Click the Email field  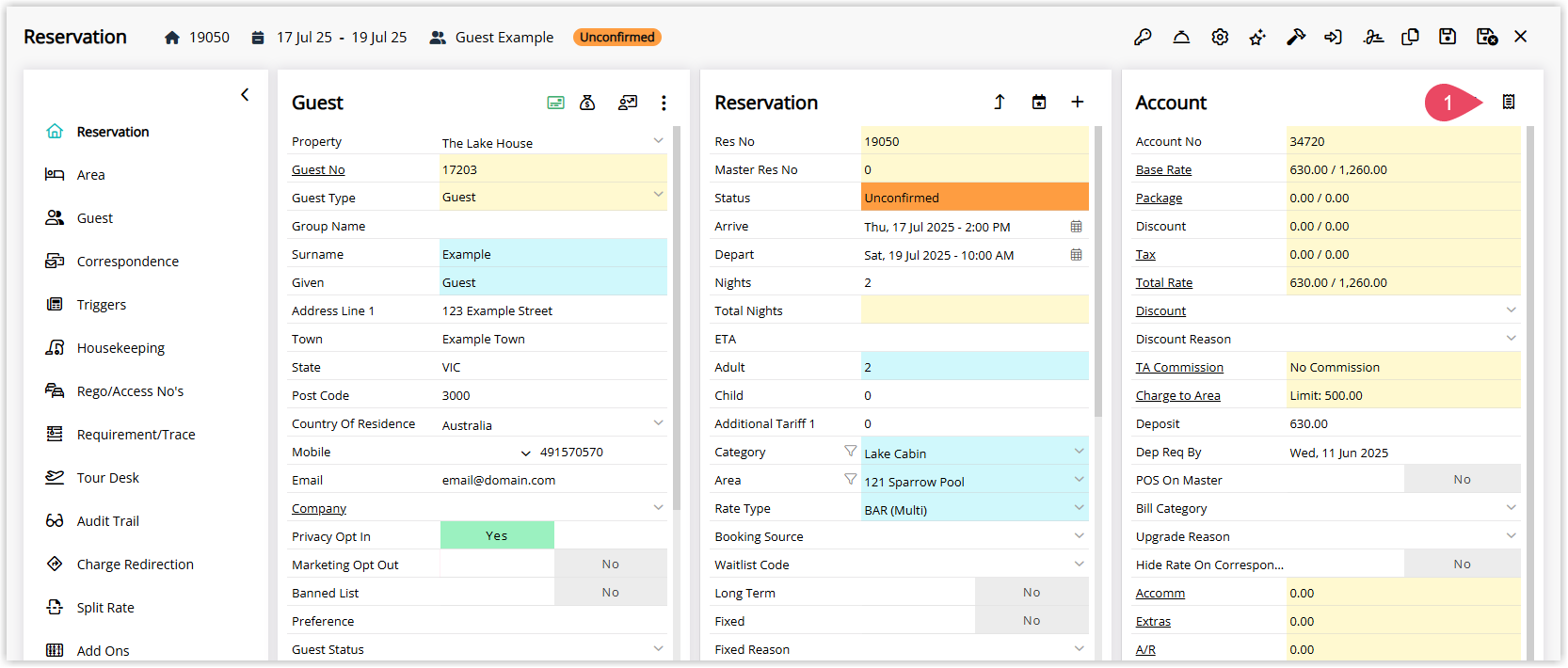click(553, 480)
